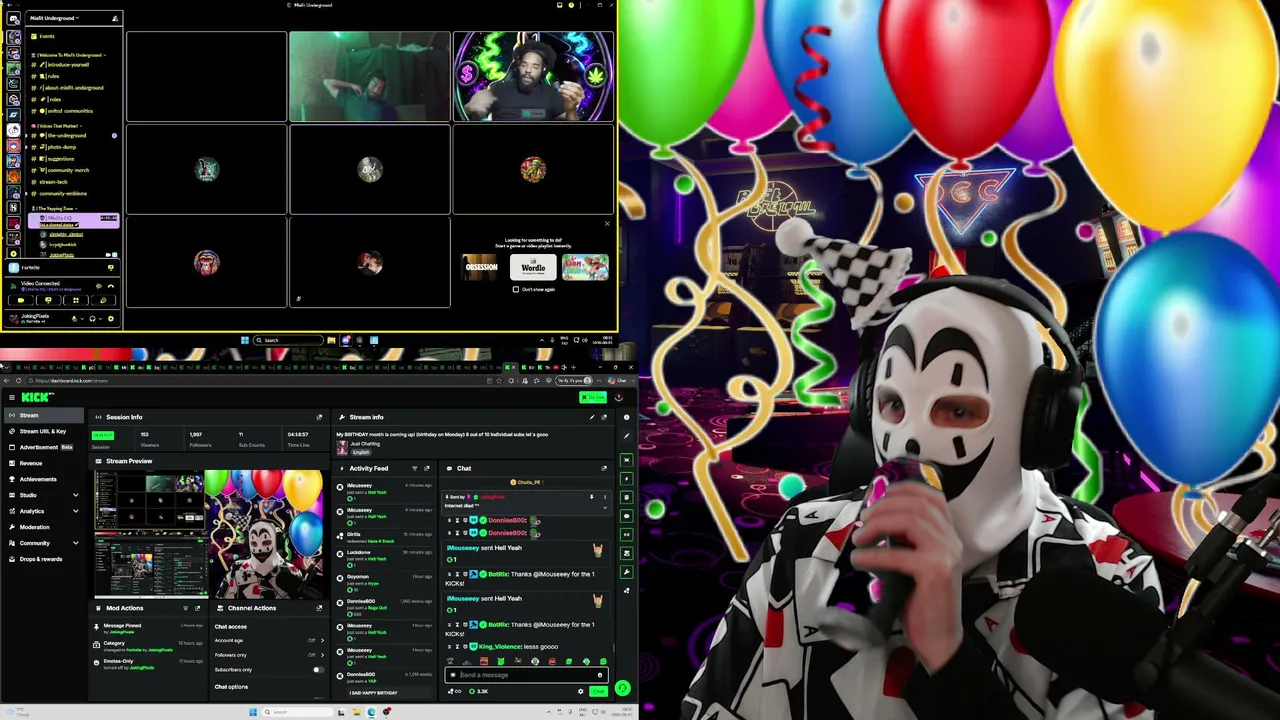Pop out the Chat panel
This screenshot has width=1280, height=720.
point(603,468)
